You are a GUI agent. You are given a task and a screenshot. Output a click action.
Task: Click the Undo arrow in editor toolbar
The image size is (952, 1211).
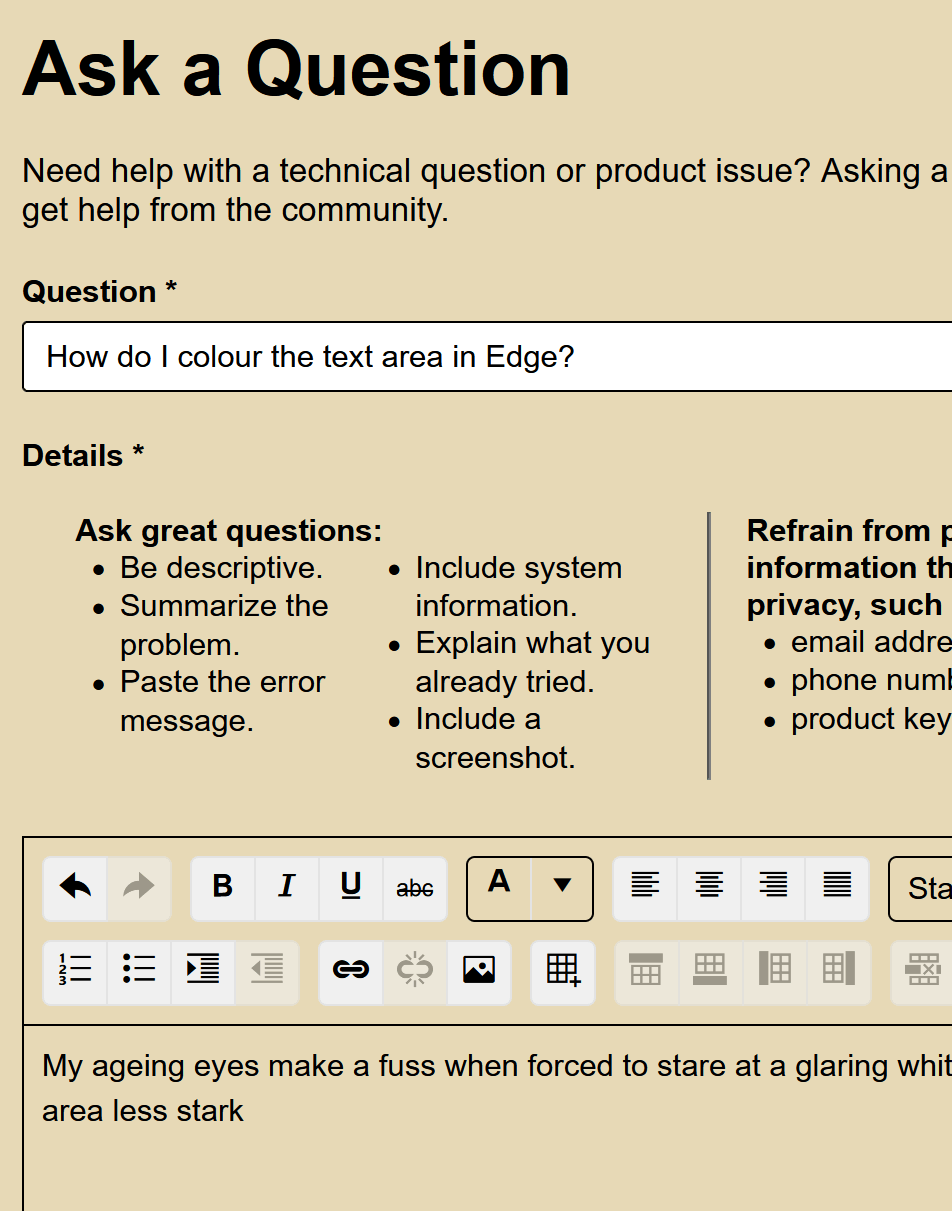click(75, 888)
